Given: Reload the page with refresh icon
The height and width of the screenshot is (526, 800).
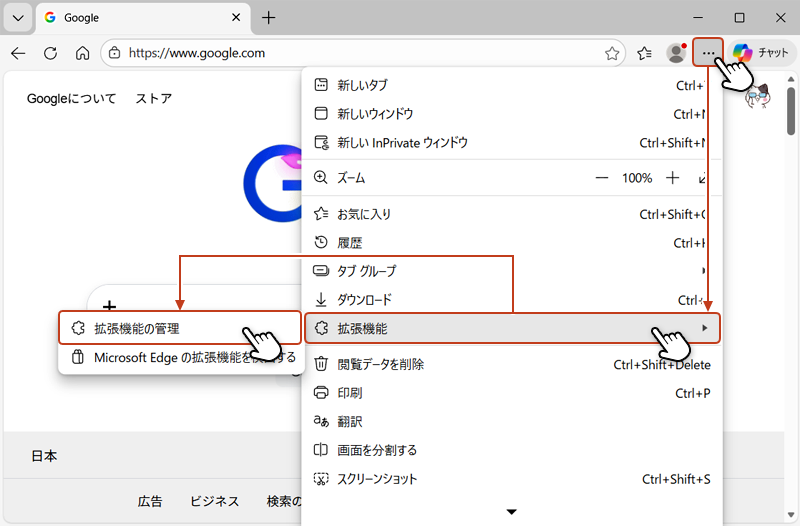Looking at the screenshot, I should pyautogui.click(x=51, y=53).
